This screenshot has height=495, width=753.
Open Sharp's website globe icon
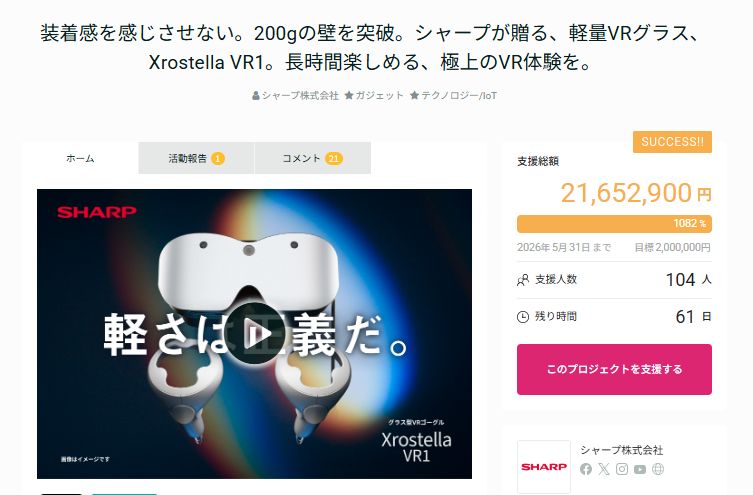658,469
